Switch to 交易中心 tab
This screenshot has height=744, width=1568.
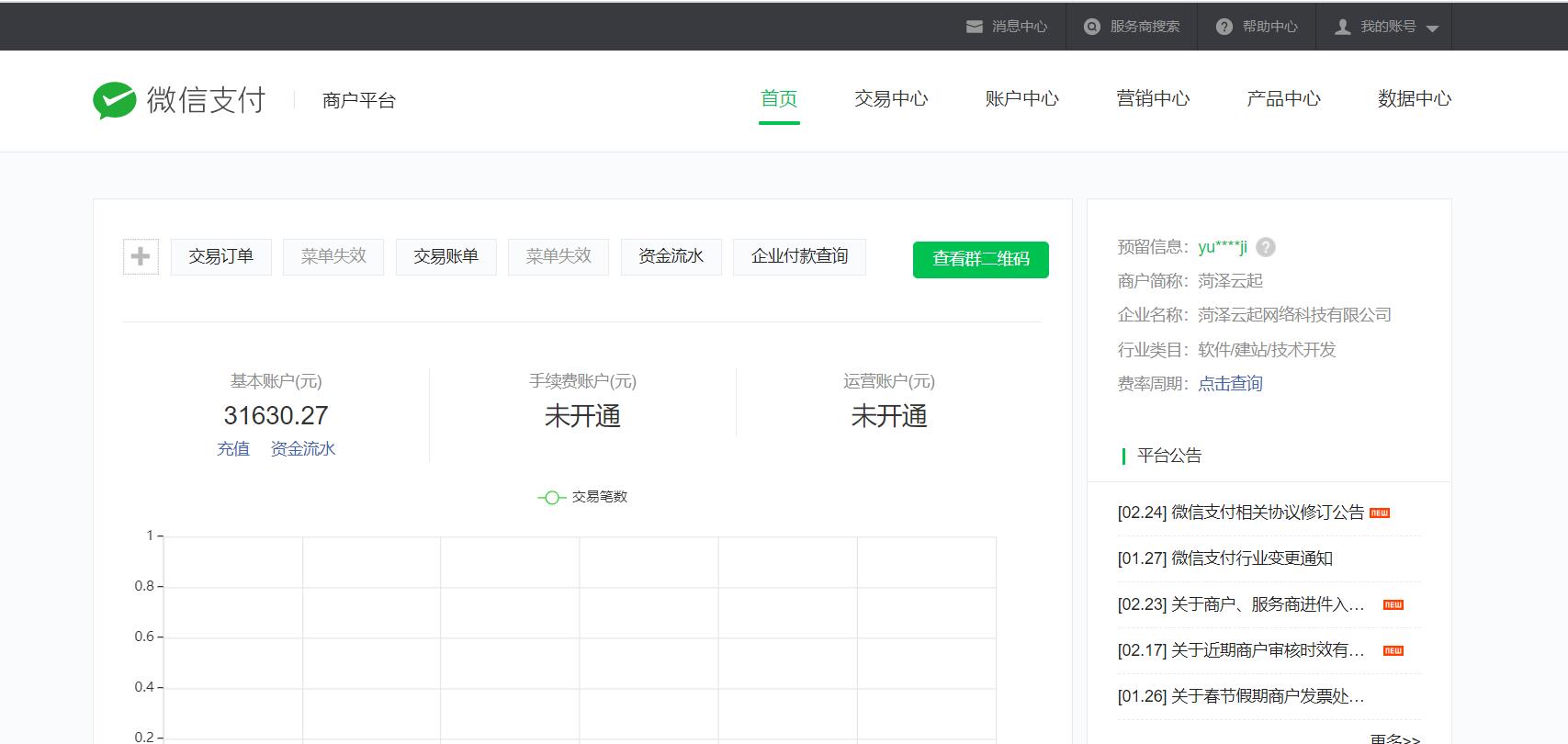point(891,98)
